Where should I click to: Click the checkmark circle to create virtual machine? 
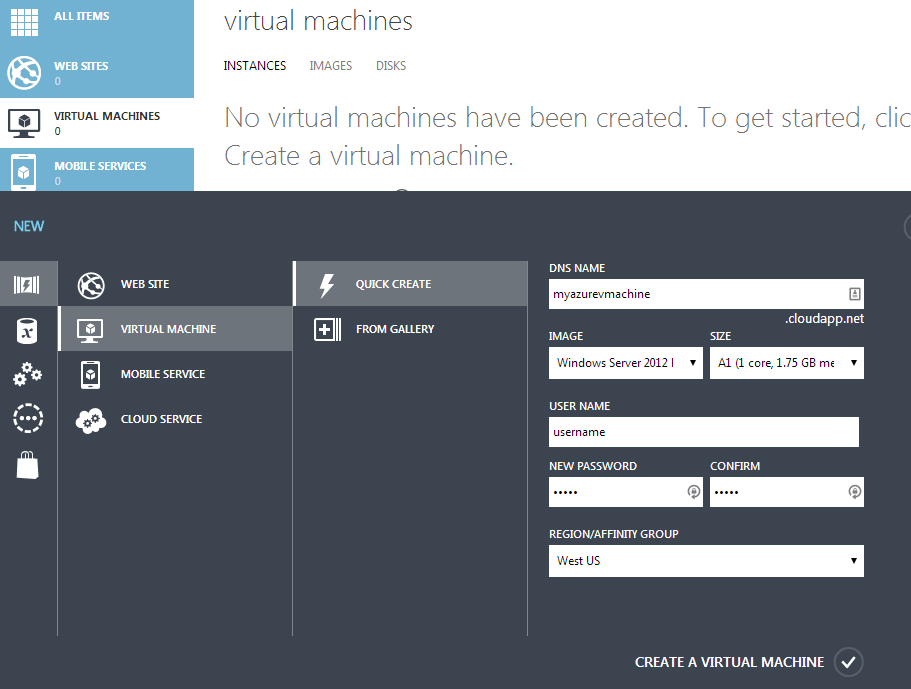[848, 662]
